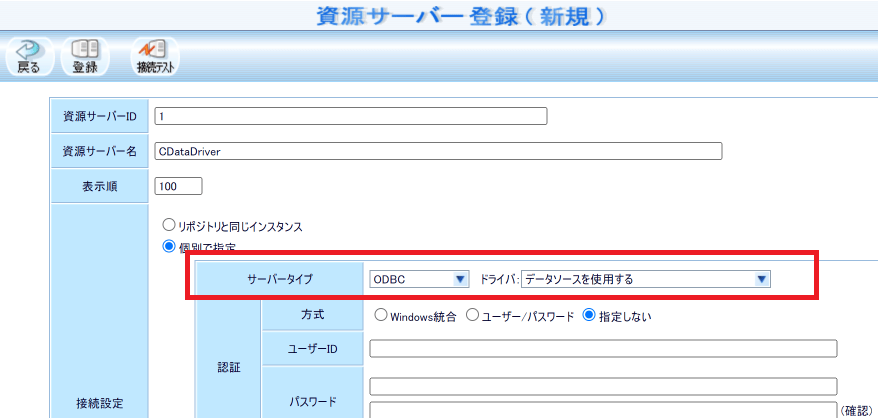Focus the password (確認) confirmation field

point(603,409)
